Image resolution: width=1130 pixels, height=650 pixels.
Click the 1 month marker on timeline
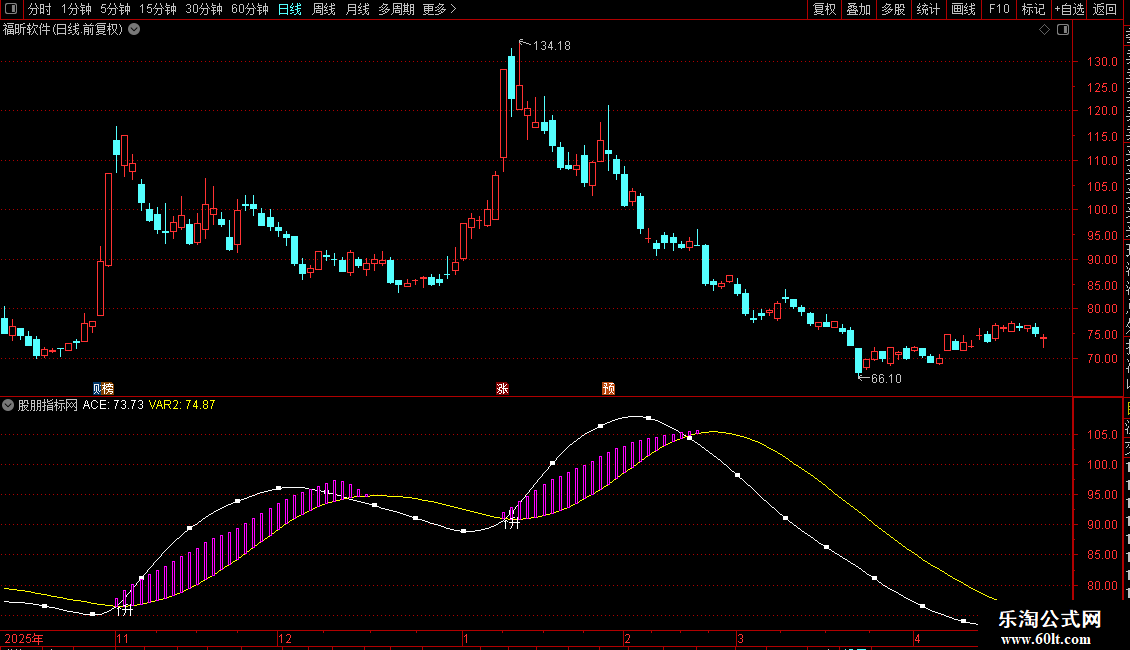coord(466,638)
